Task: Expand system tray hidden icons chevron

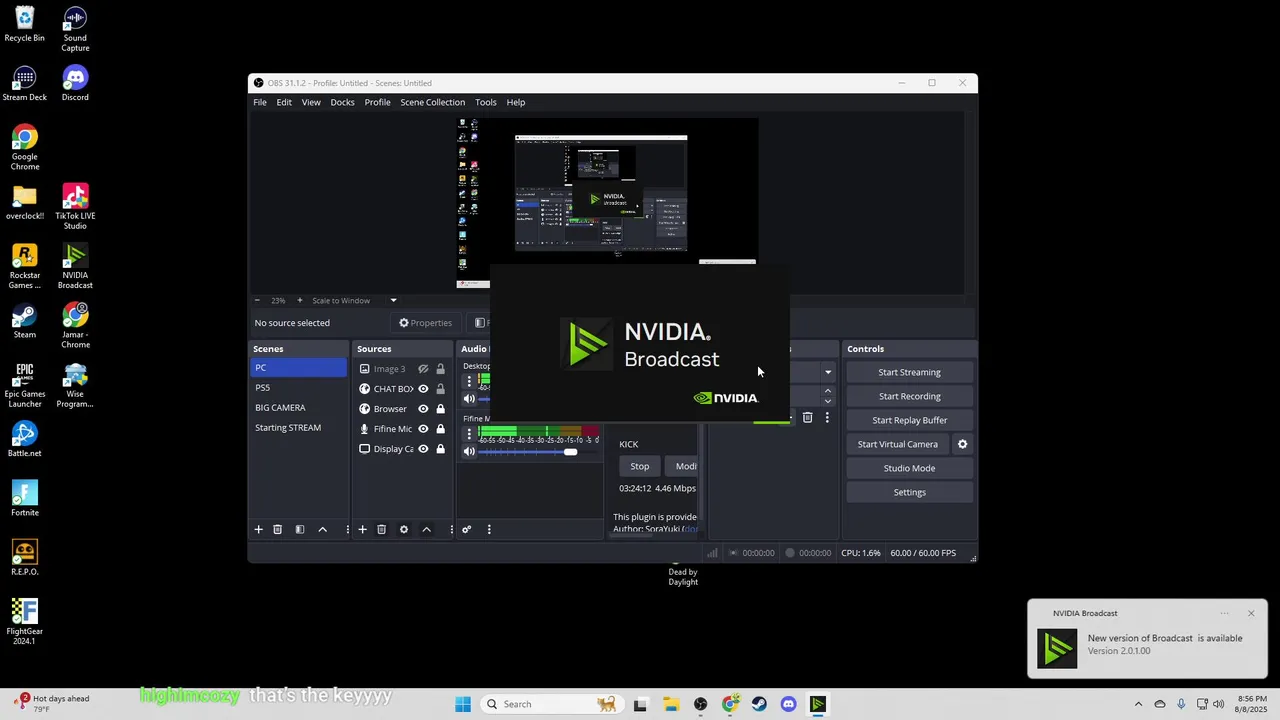Action: (1138, 704)
